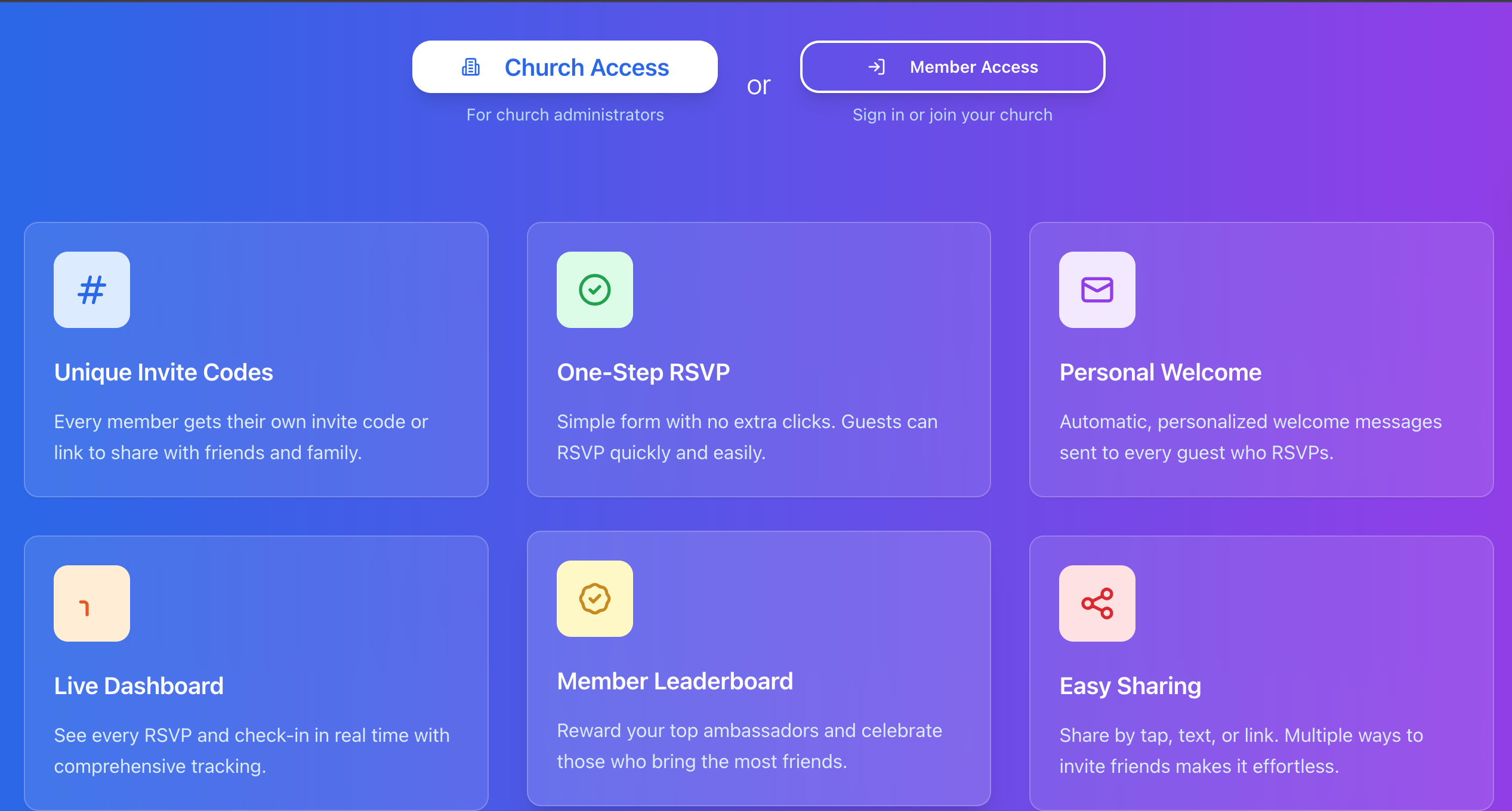Click the red share icon
Screen dimensions: 1512x811
click(x=1097, y=603)
